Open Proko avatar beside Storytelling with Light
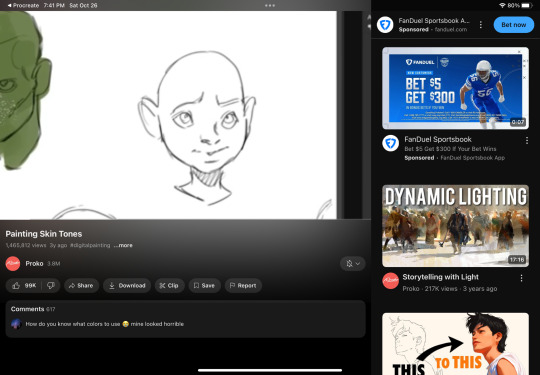Screen dimensions: 540x375 tap(391, 281)
